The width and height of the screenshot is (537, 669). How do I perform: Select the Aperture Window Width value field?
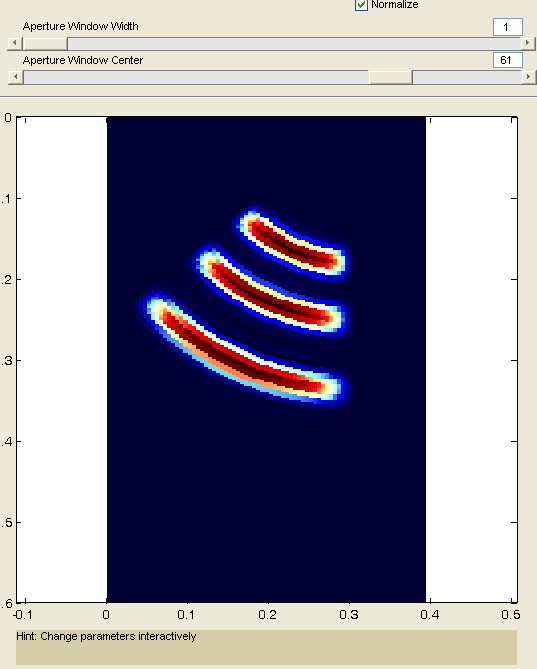(x=508, y=27)
